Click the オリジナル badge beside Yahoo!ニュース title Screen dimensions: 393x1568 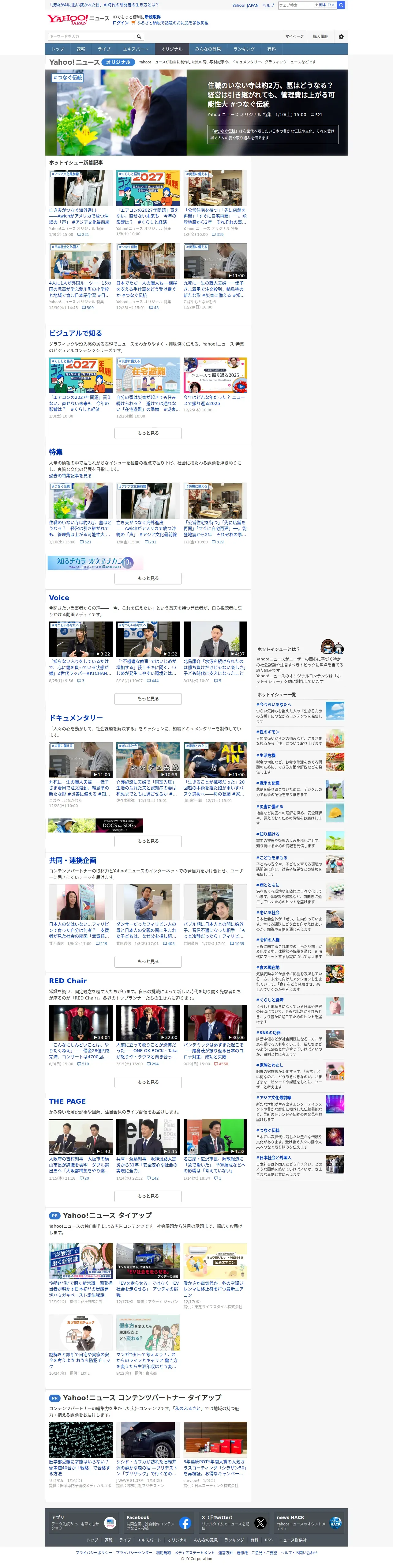(x=118, y=62)
